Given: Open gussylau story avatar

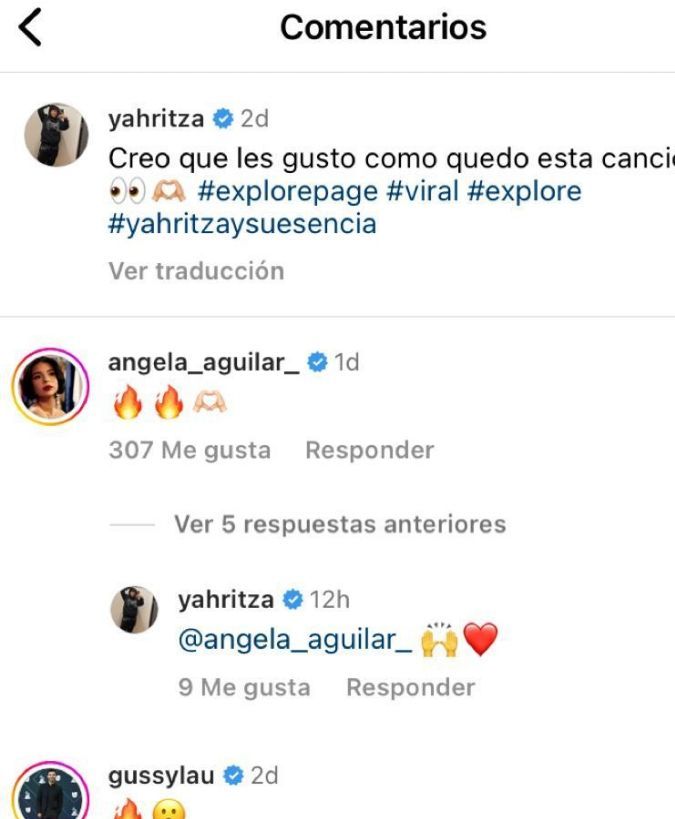Looking at the screenshot, I should (50, 790).
